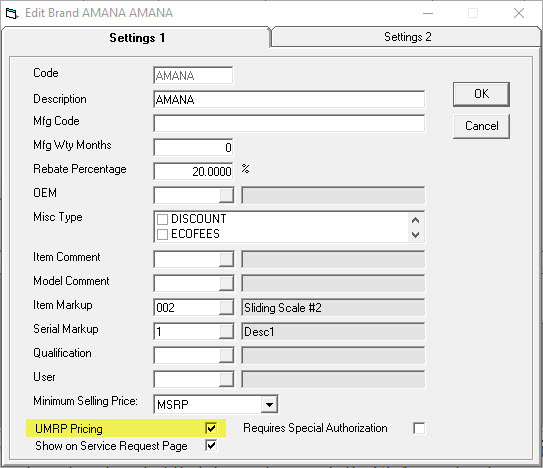Screen dimensions: 543x468
Task: Uncheck Show on Service Request Page
Action: [x=211, y=445]
